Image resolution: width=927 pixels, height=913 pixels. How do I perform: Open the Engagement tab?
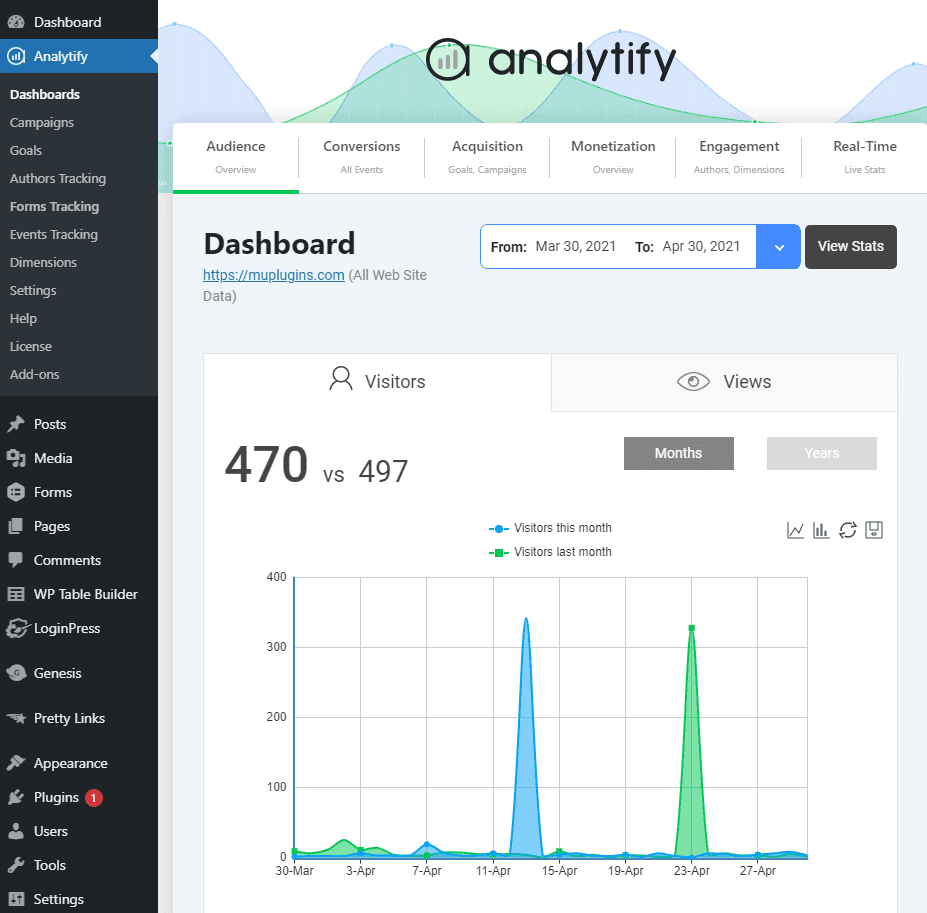739,157
